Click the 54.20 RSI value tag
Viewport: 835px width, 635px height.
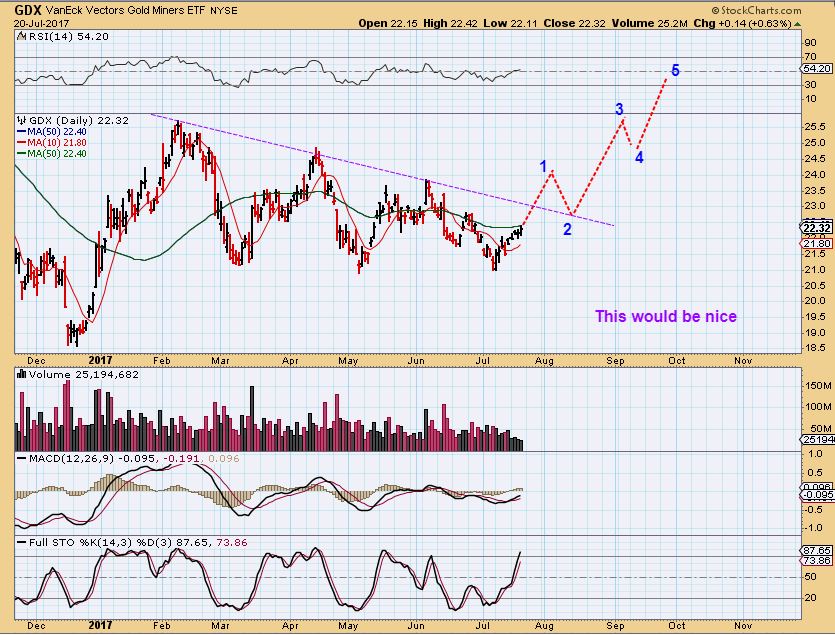(817, 68)
